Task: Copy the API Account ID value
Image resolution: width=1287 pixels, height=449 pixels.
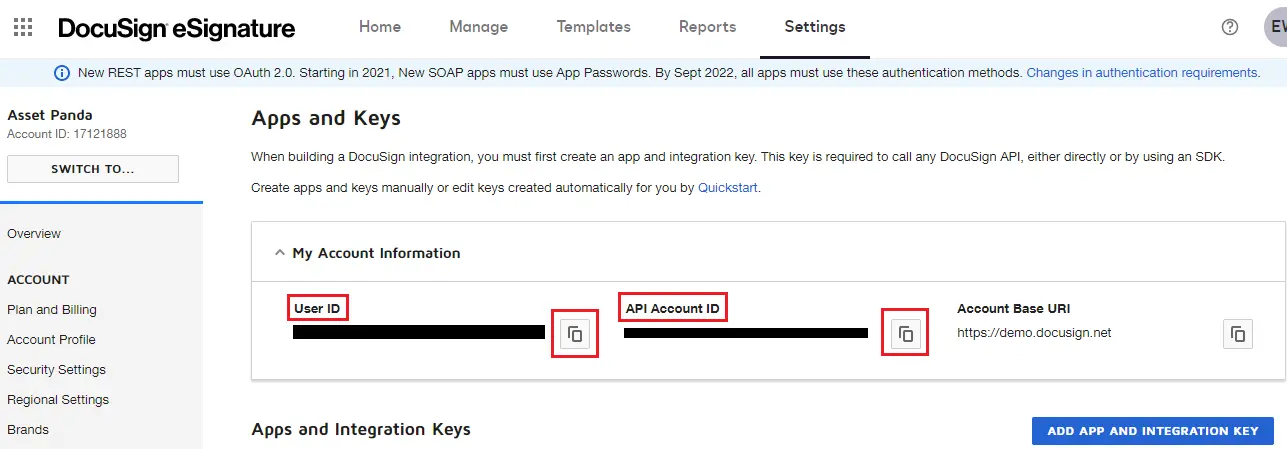Action: (x=906, y=334)
